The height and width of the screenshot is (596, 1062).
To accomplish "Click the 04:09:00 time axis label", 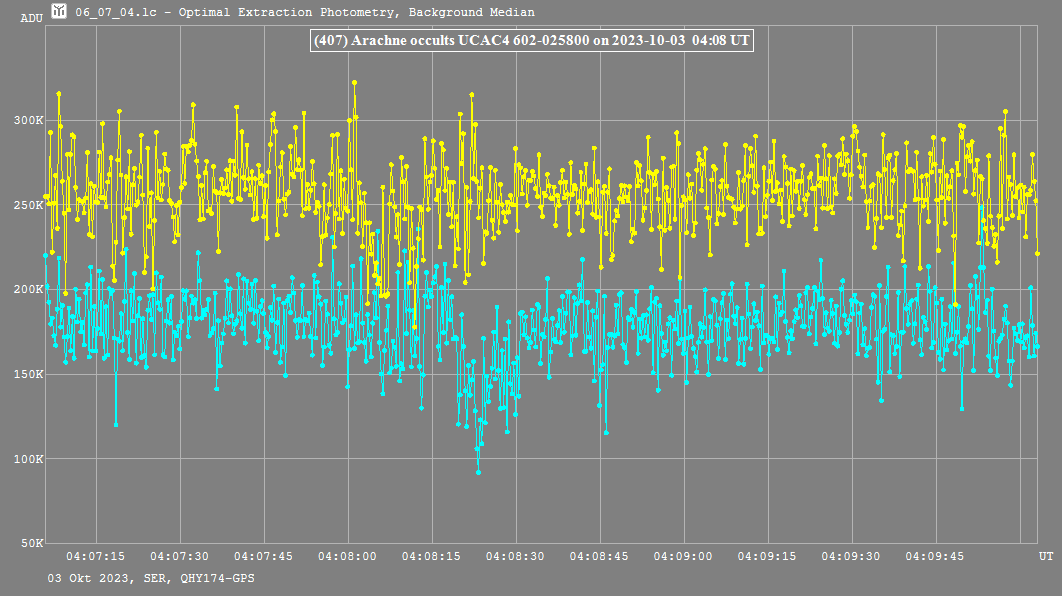I will 684,556.
